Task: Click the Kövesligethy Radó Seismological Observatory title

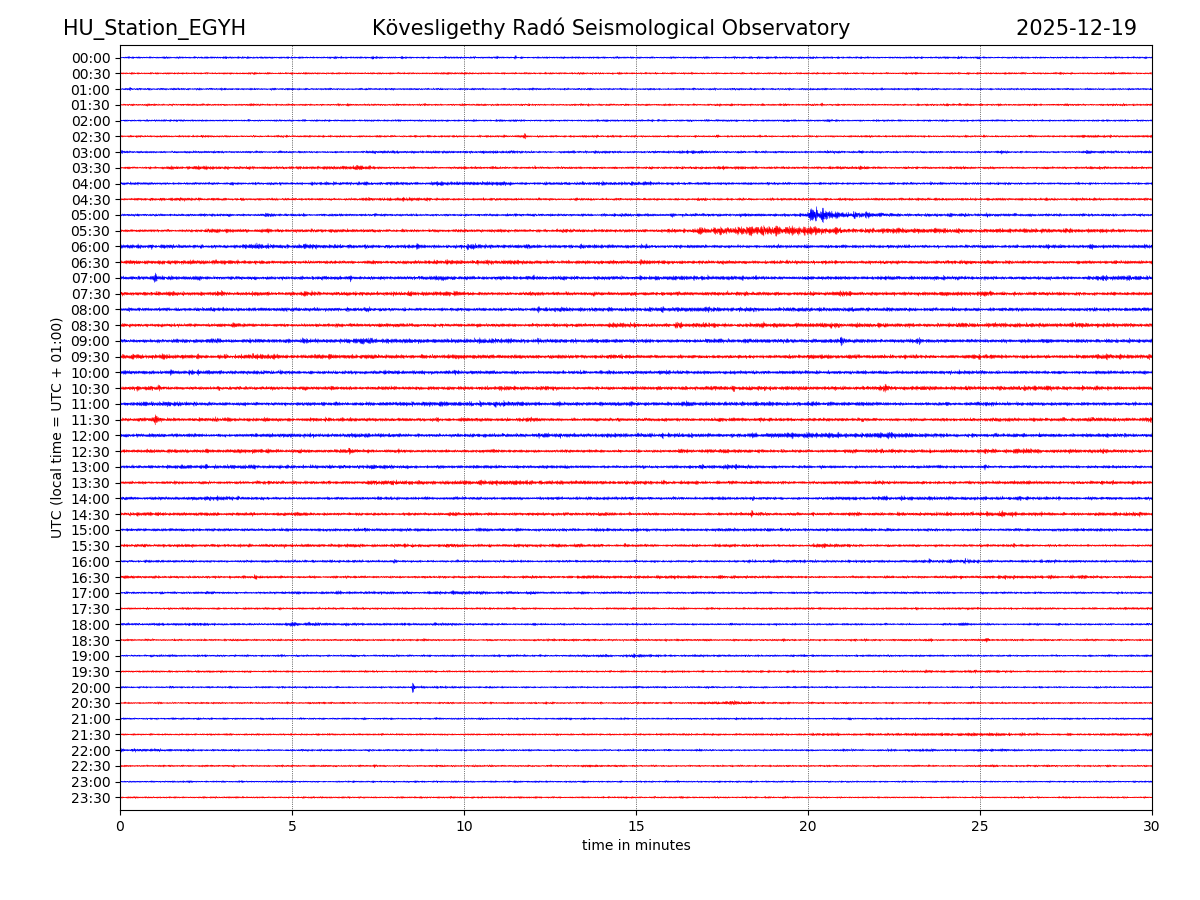Action: pyautogui.click(x=610, y=29)
